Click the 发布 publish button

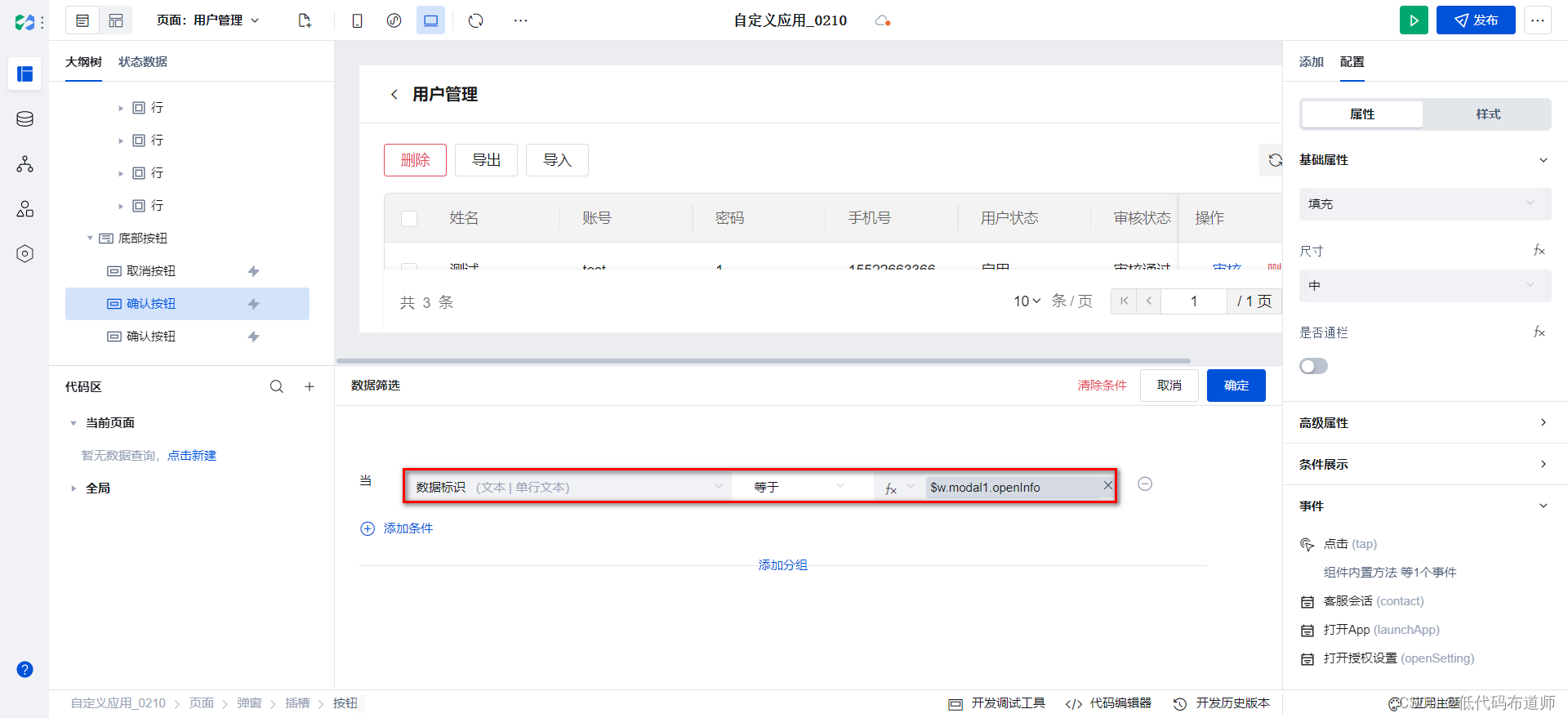pos(1476,20)
